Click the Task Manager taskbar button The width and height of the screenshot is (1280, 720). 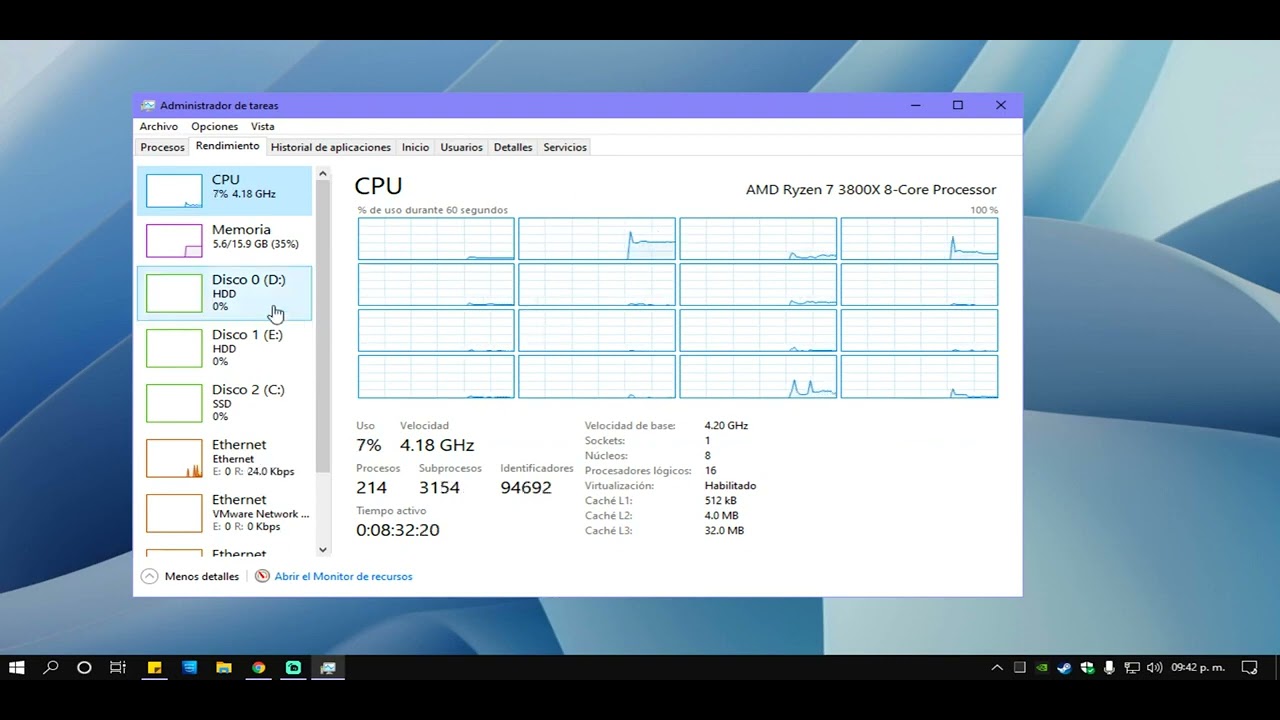coord(328,667)
